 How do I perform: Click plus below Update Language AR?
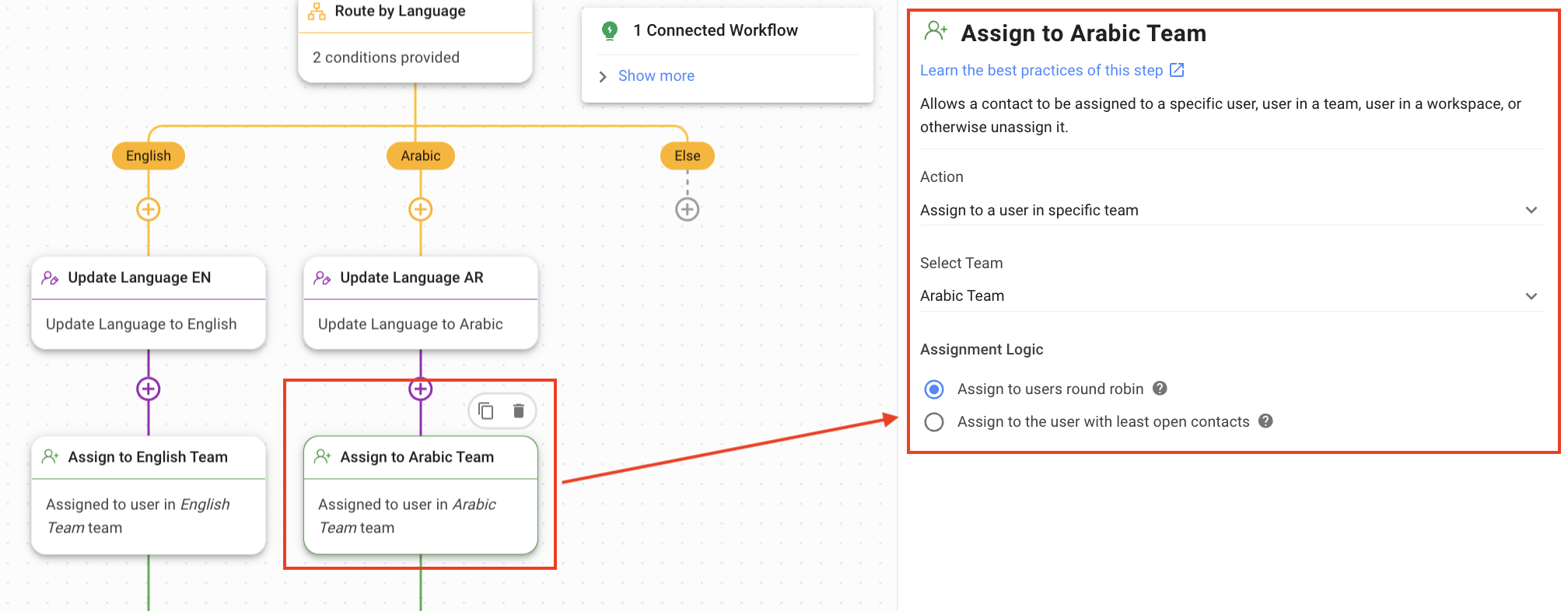click(421, 389)
